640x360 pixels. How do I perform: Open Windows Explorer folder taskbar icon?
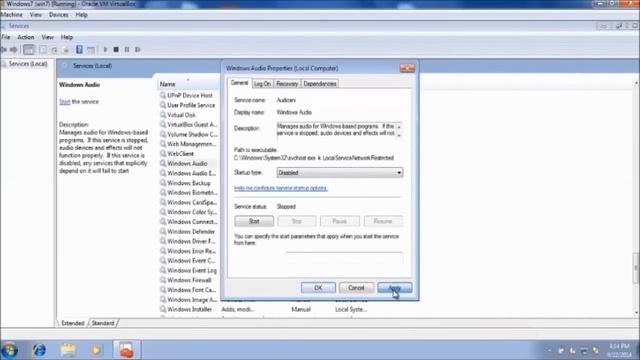click(68, 350)
